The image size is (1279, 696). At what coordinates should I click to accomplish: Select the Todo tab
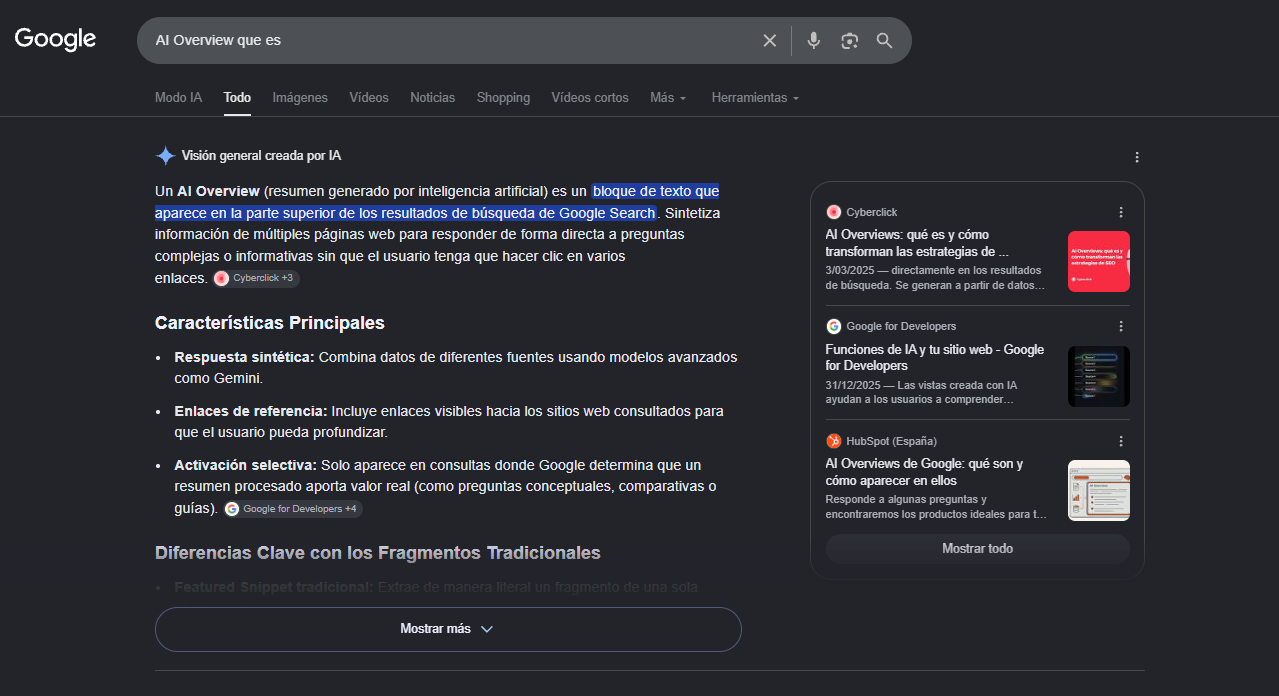(237, 98)
